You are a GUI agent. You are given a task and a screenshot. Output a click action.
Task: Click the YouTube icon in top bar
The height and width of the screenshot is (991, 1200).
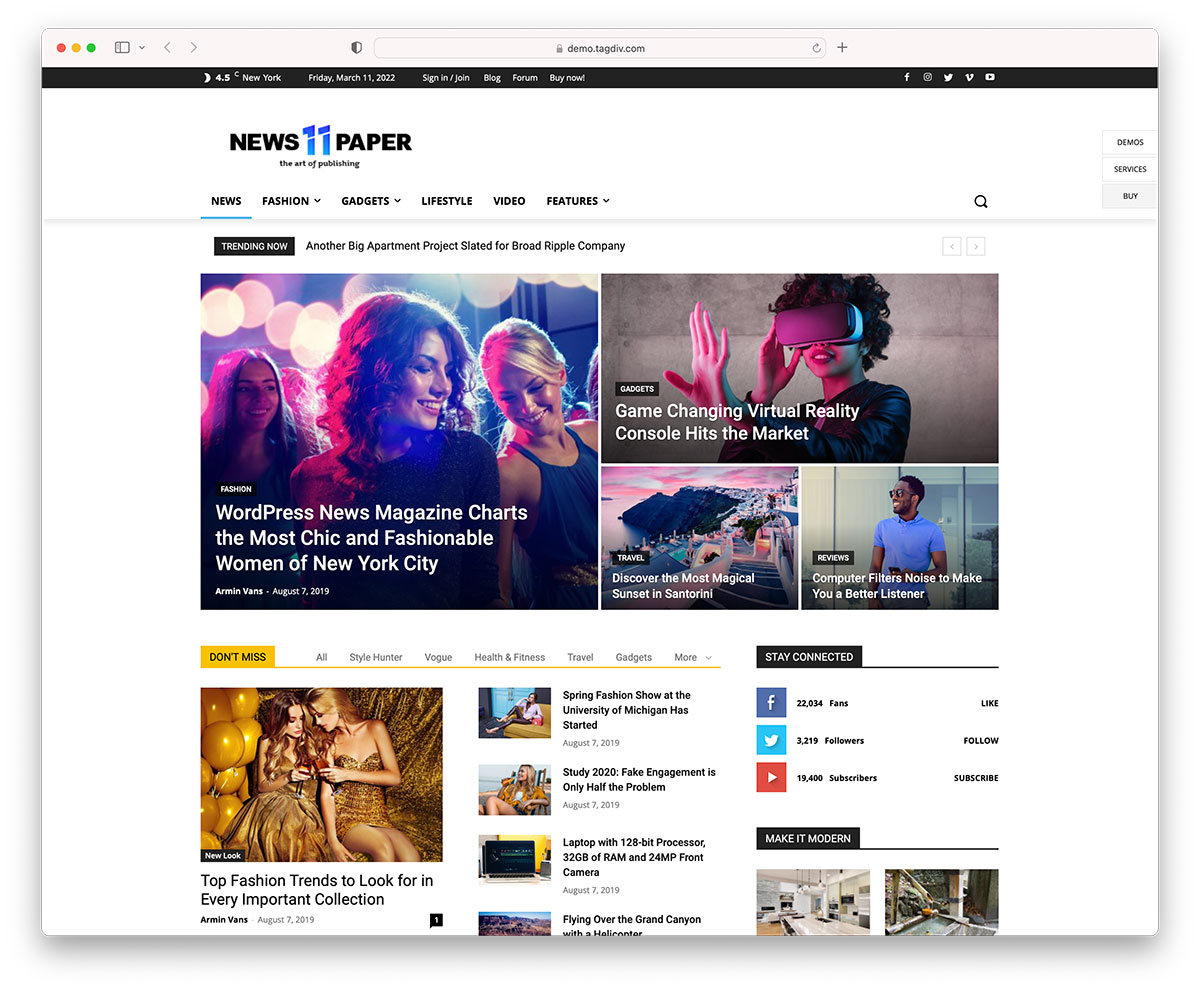(x=990, y=77)
